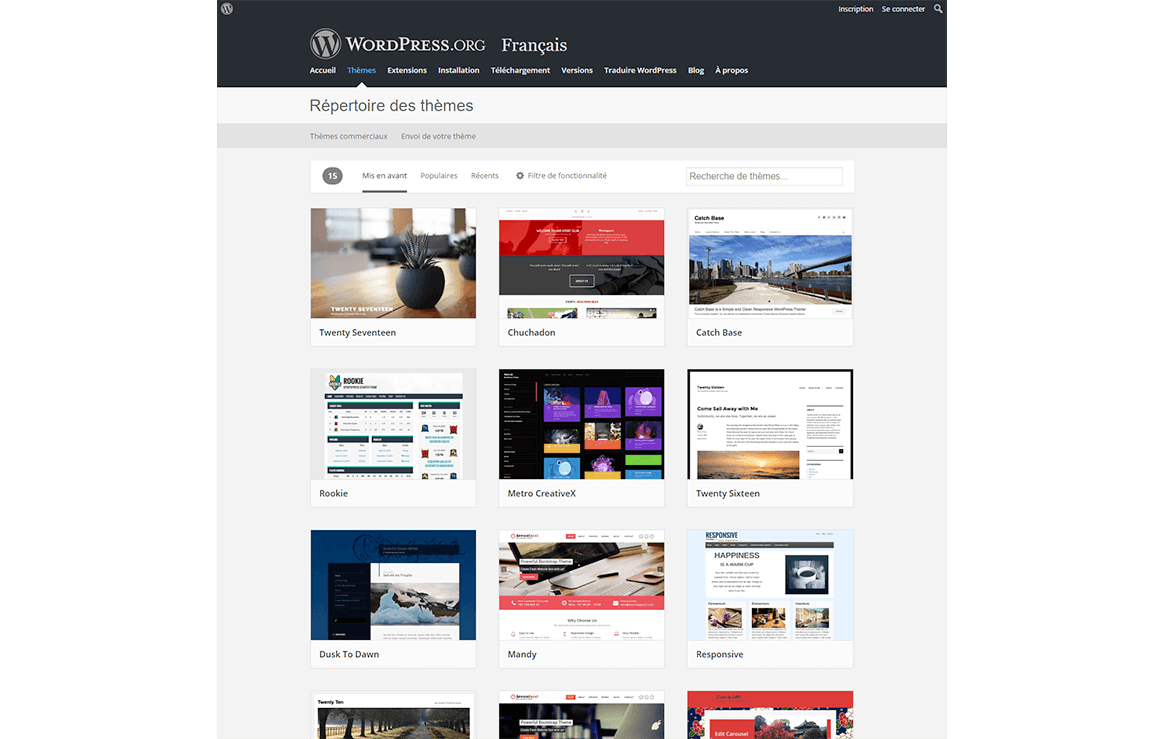Click the Chuchadon theme name

[531, 333]
